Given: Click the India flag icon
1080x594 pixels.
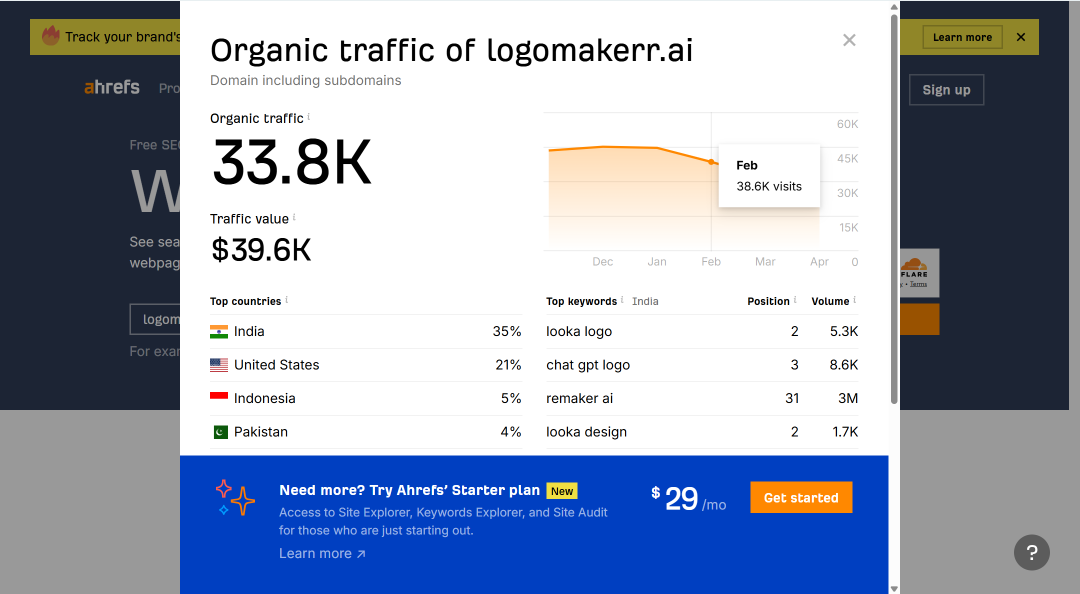Looking at the screenshot, I should (x=219, y=331).
